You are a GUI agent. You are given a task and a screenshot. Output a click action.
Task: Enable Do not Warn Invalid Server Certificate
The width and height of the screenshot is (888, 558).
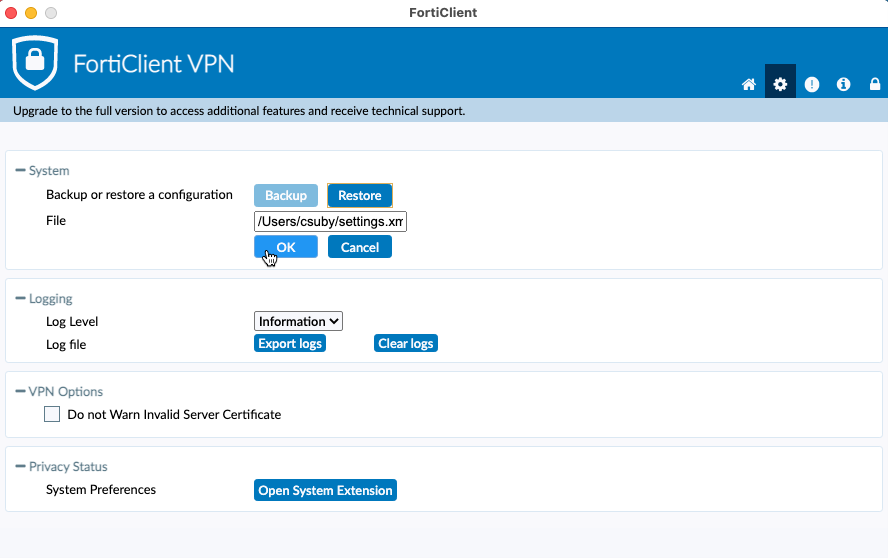(x=52, y=414)
